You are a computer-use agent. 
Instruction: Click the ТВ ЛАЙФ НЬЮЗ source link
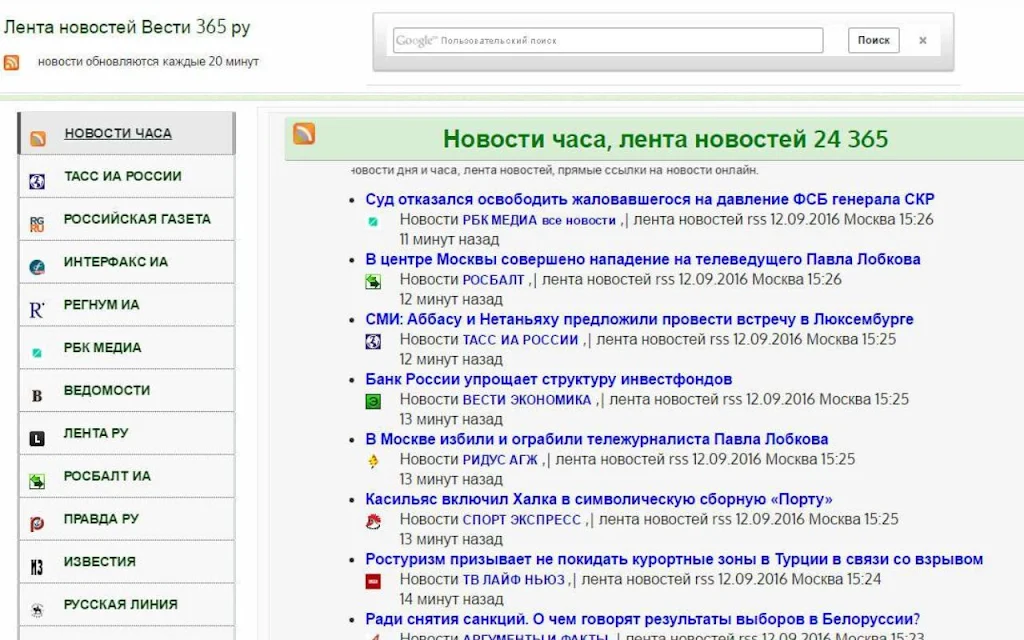[513, 580]
